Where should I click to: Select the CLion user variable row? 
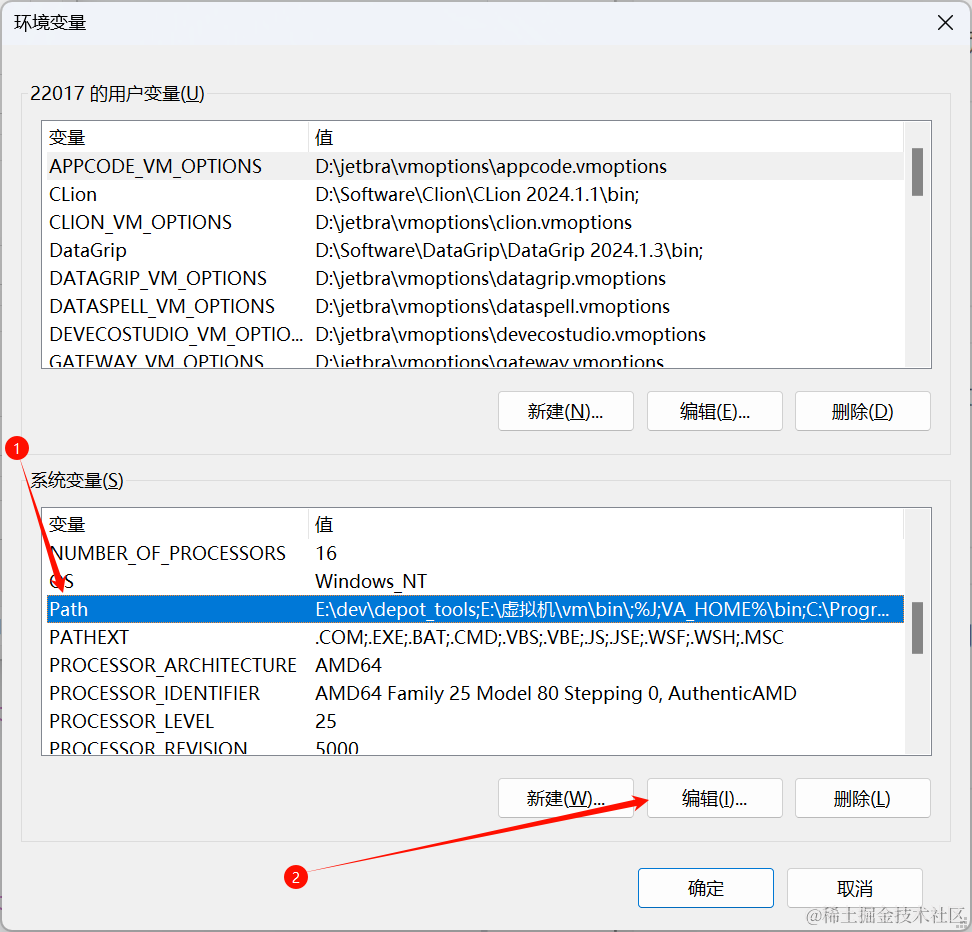[475, 194]
